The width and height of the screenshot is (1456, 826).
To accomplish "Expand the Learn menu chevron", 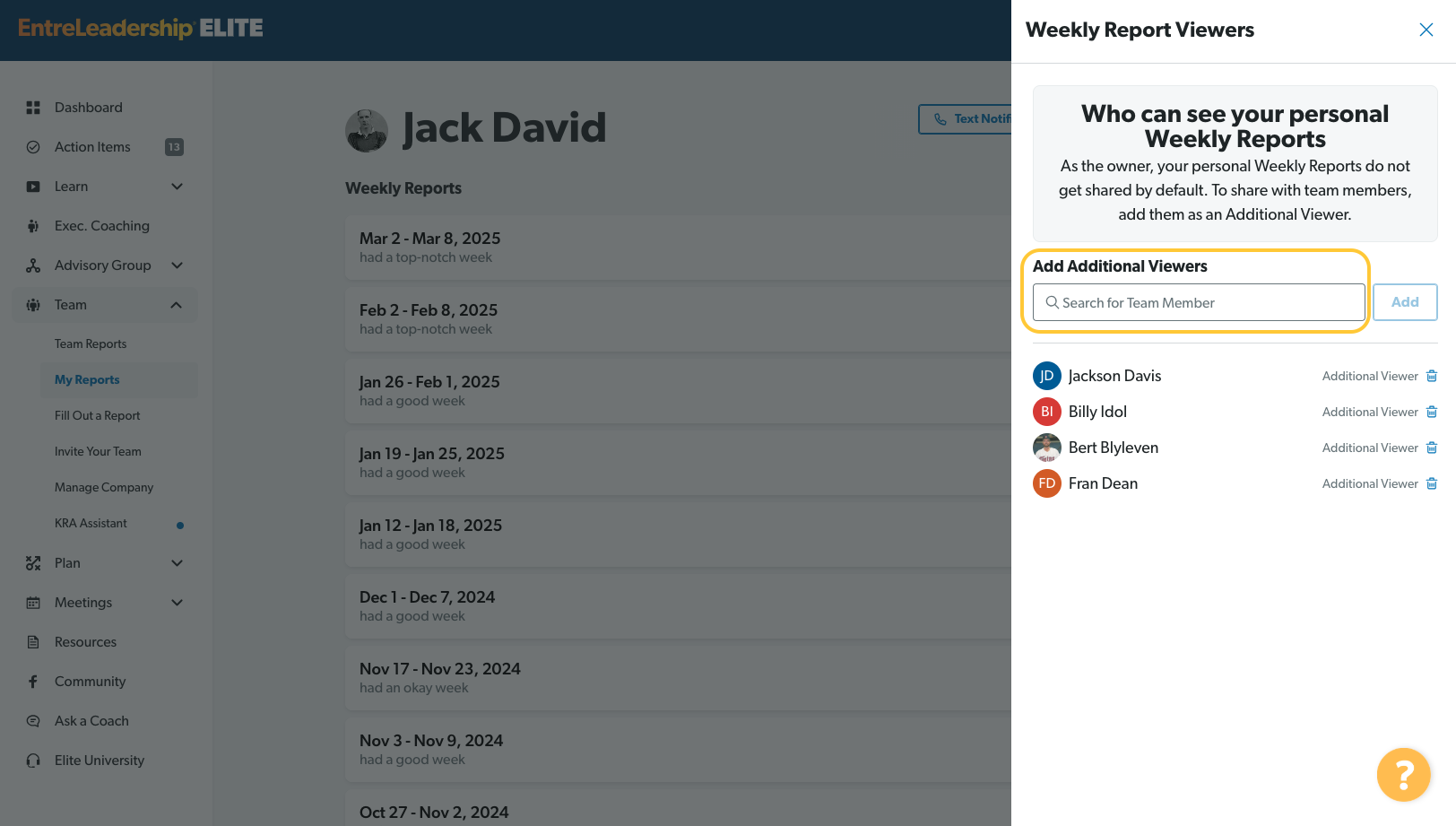I will (177, 187).
